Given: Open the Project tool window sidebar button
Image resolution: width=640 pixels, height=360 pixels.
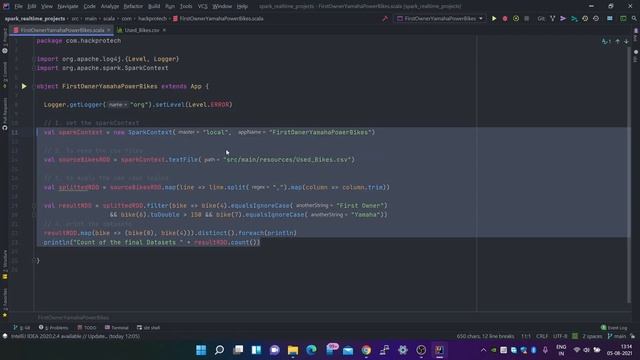Looking at the screenshot, I should pyautogui.click(x=5, y=40).
